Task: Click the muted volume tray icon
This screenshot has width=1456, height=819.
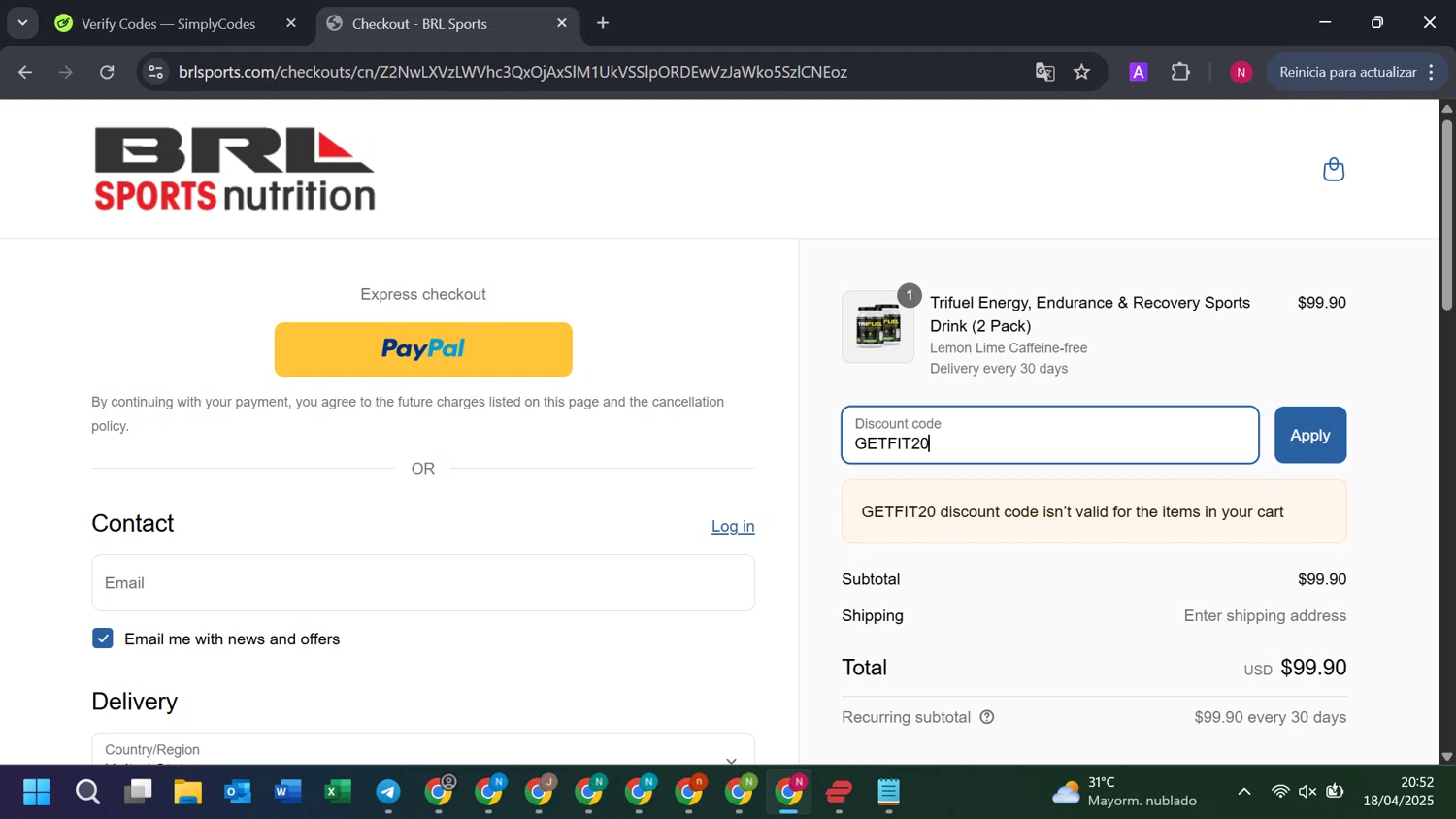Action: (x=1307, y=792)
